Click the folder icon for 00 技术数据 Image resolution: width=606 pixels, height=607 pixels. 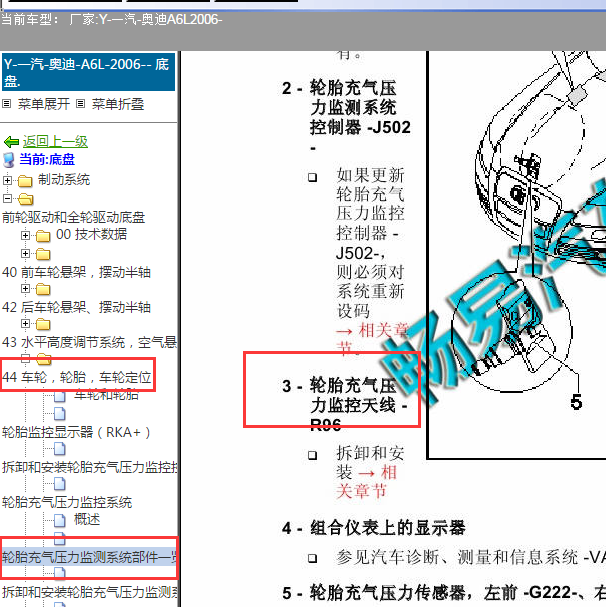[43, 235]
